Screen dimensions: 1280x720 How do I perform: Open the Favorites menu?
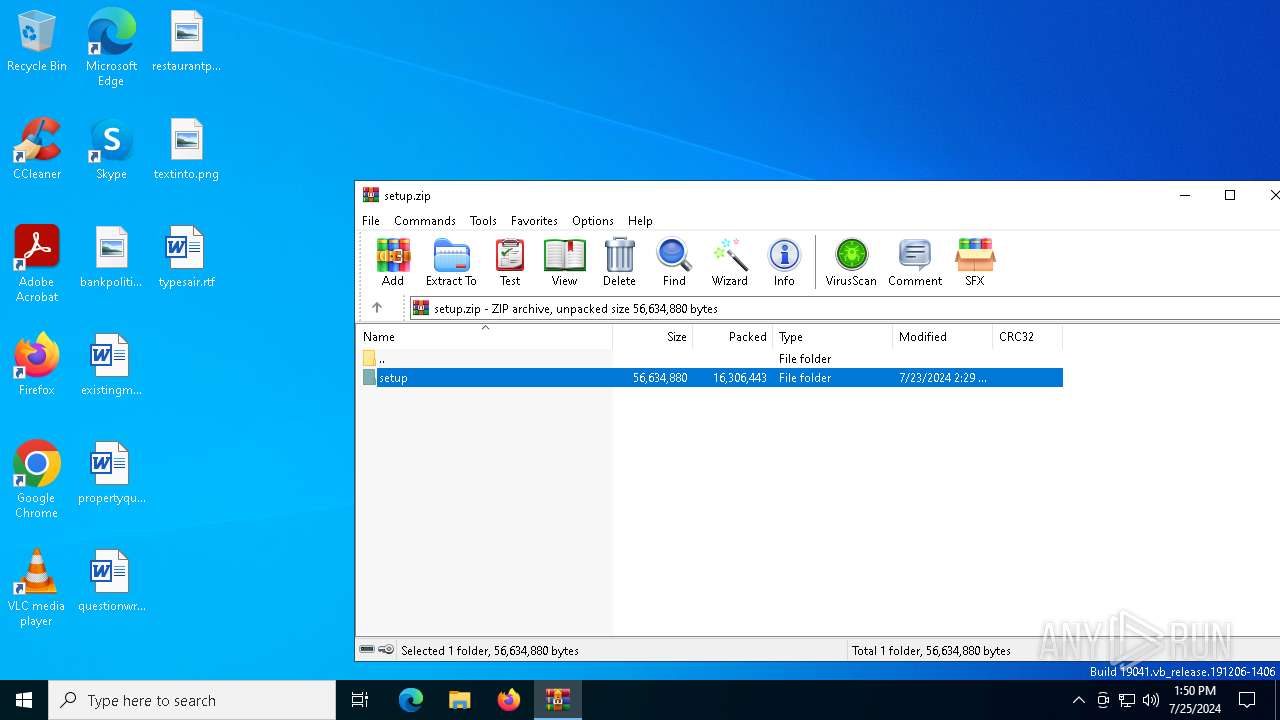pos(534,221)
